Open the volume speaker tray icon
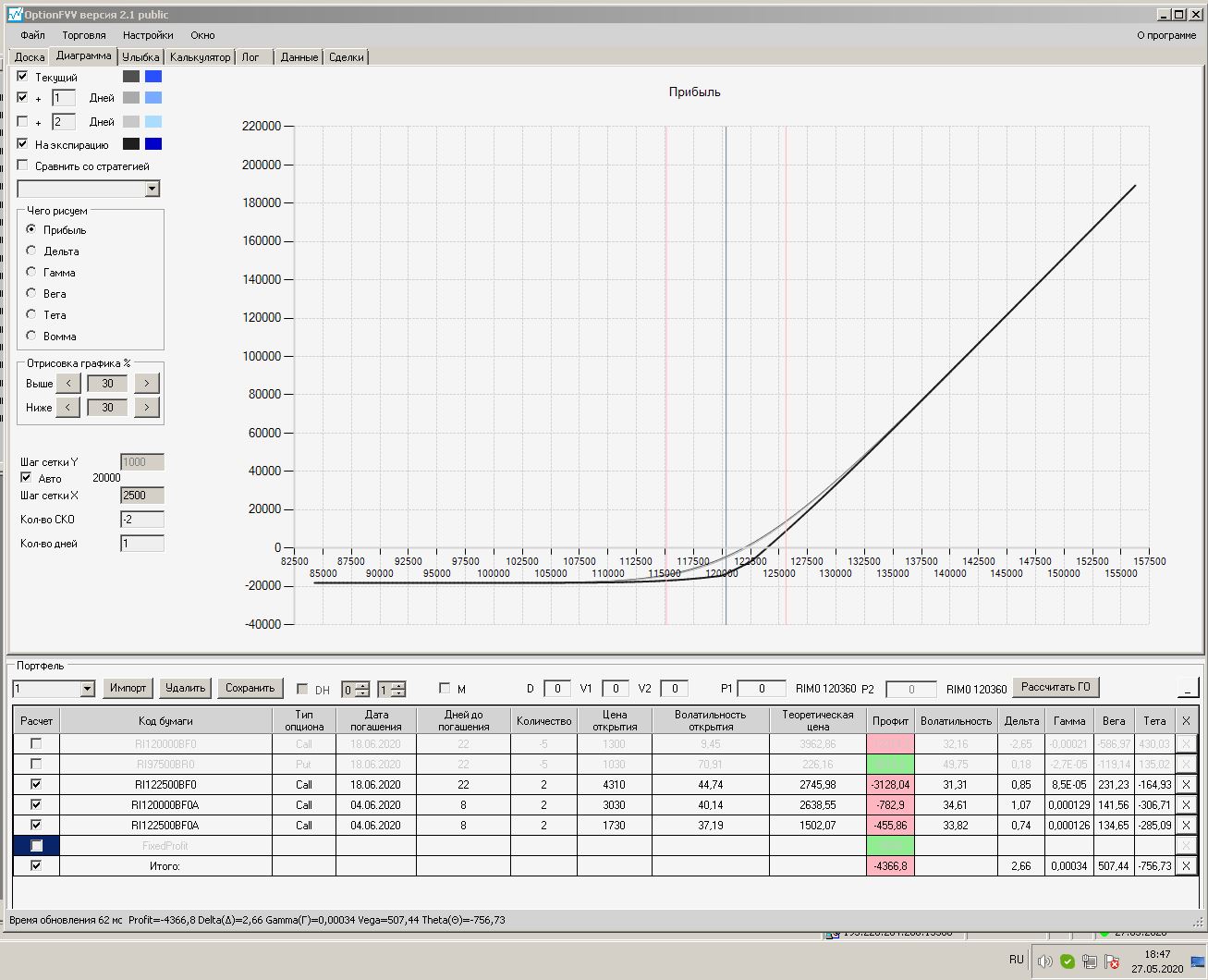Screen dimensions: 1208x980 (1044, 962)
